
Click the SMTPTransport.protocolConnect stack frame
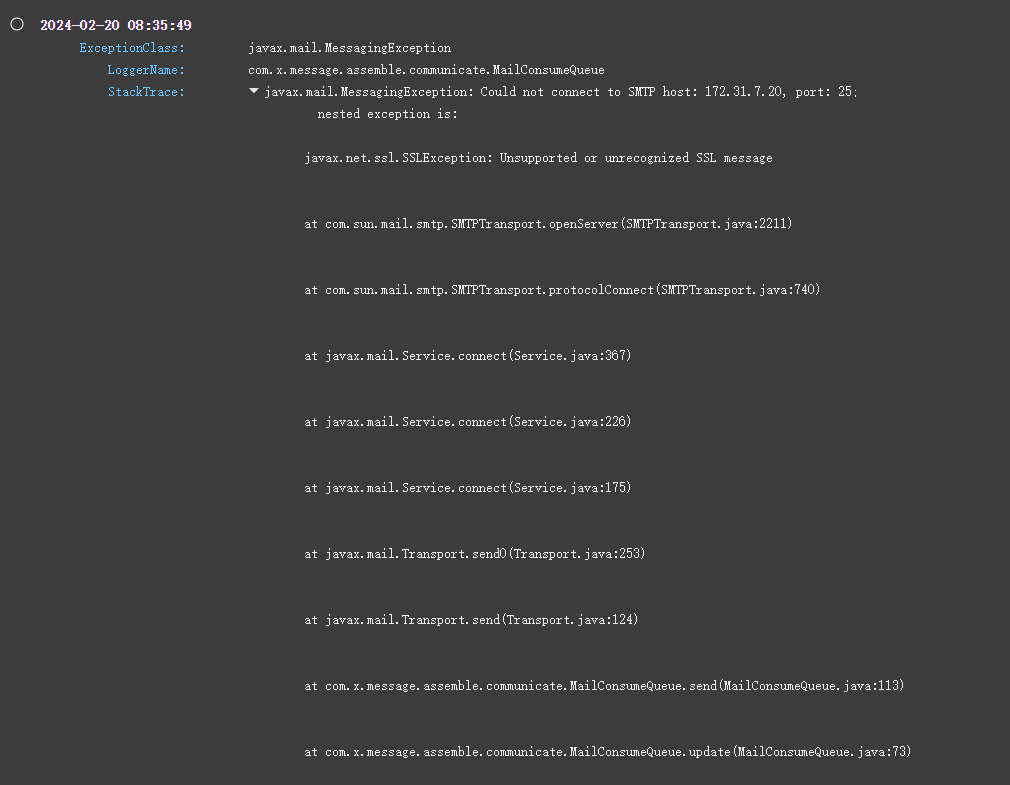[x=562, y=290]
